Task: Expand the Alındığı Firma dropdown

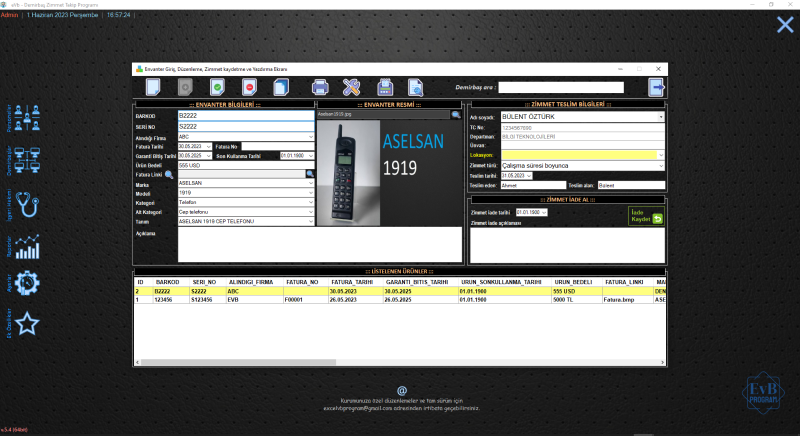Action: pos(310,137)
